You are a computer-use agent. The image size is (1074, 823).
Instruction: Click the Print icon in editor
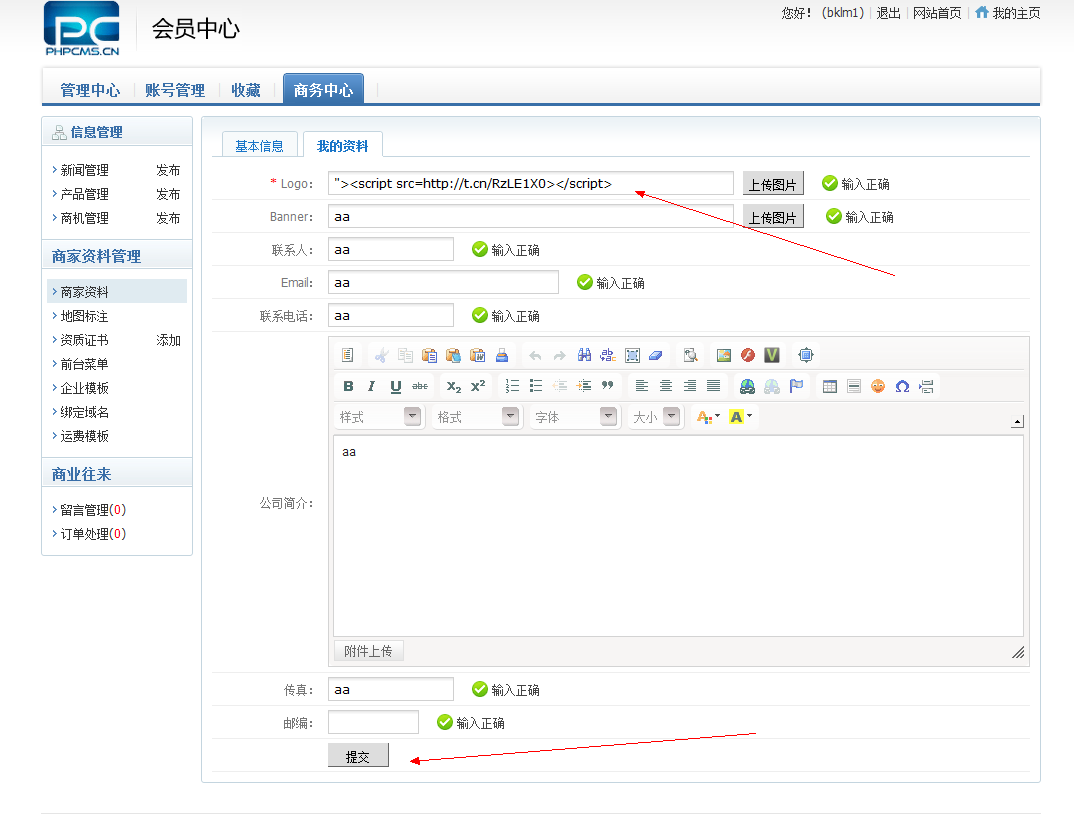pyautogui.click(x=502, y=355)
